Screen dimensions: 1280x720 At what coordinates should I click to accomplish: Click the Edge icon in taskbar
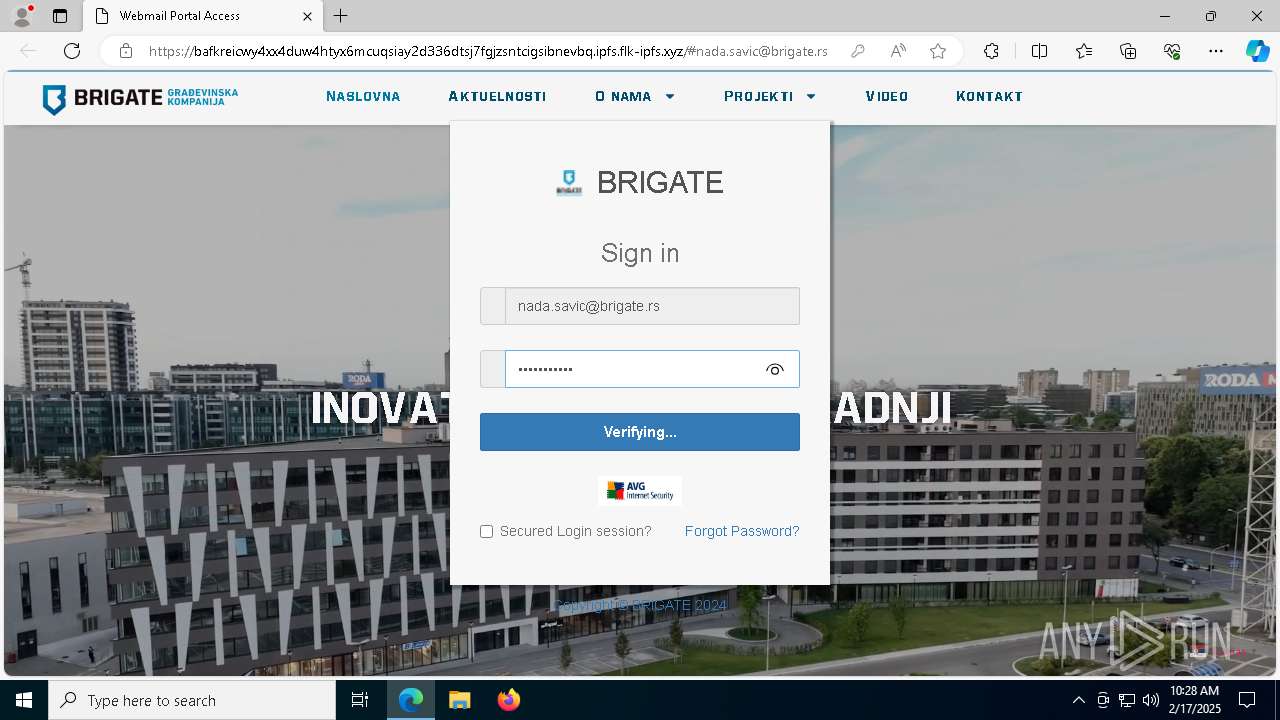pyautogui.click(x=411, y=700)
